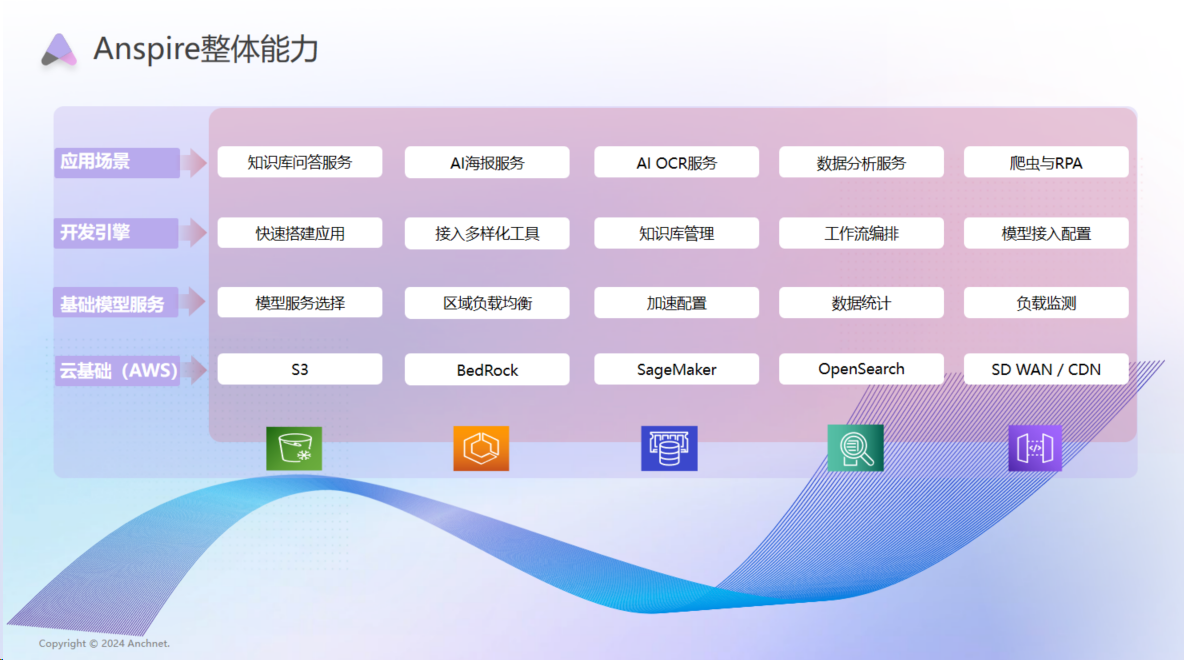Click the OpenSearch service box
The width and height of the screenshot is (1184, 660).
tap(861, 369)
